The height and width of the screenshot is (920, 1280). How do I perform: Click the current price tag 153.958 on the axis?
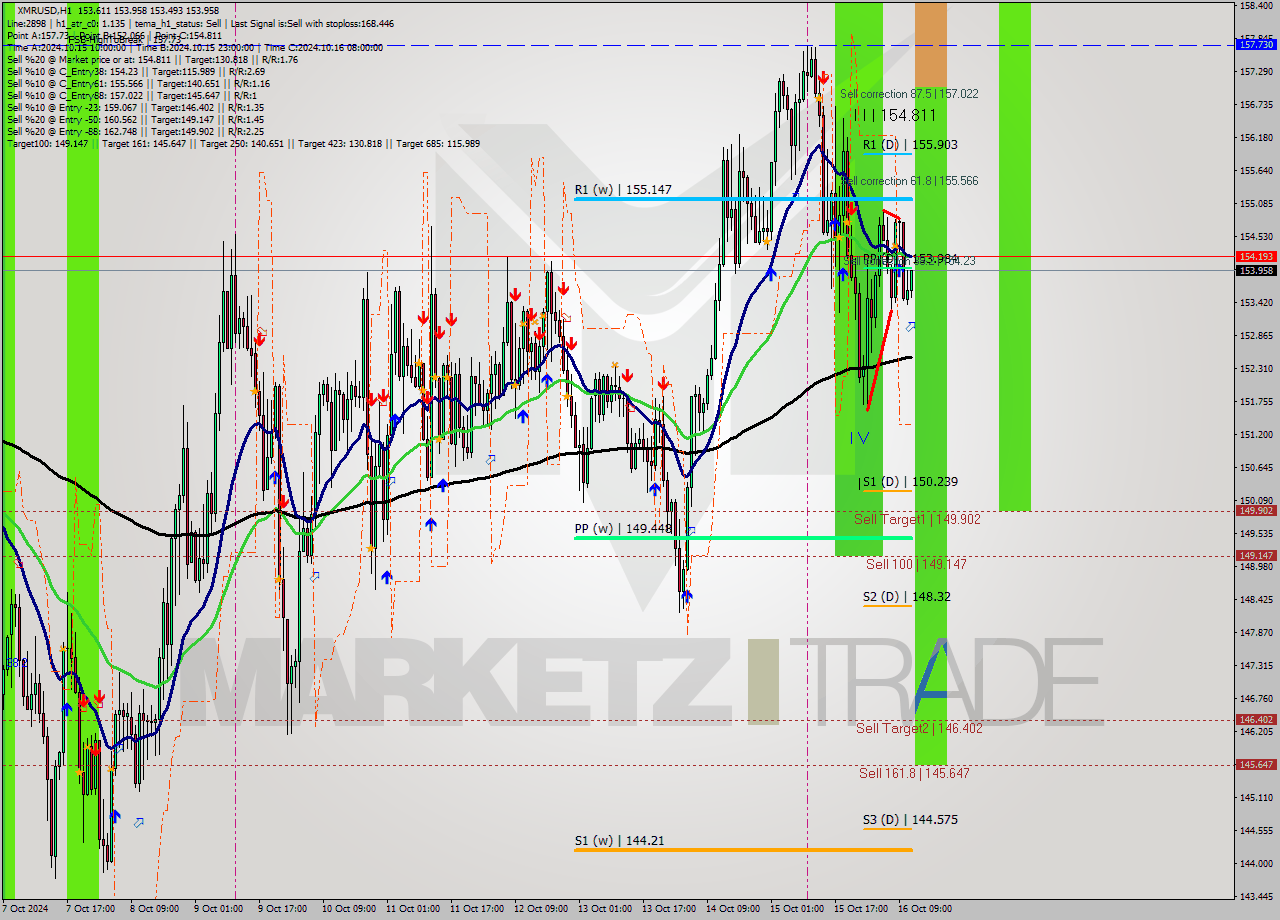(x=1256, y=270)
